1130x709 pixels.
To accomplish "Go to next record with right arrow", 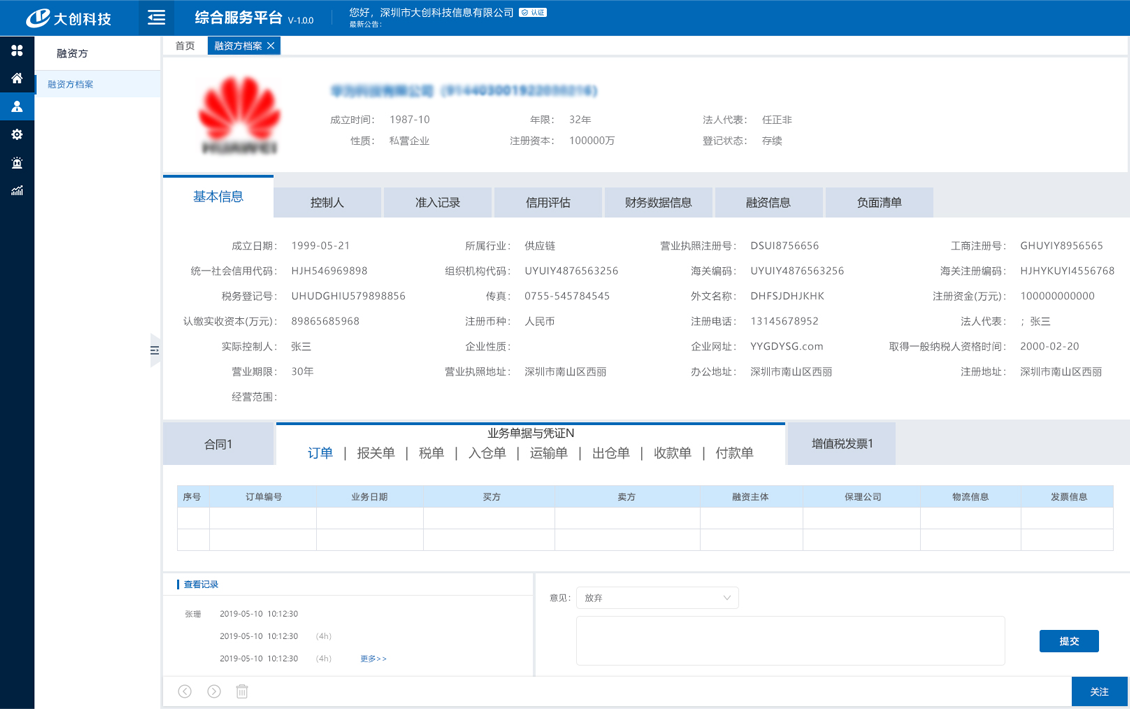I will pyautogui.click(x=214, y=691).
